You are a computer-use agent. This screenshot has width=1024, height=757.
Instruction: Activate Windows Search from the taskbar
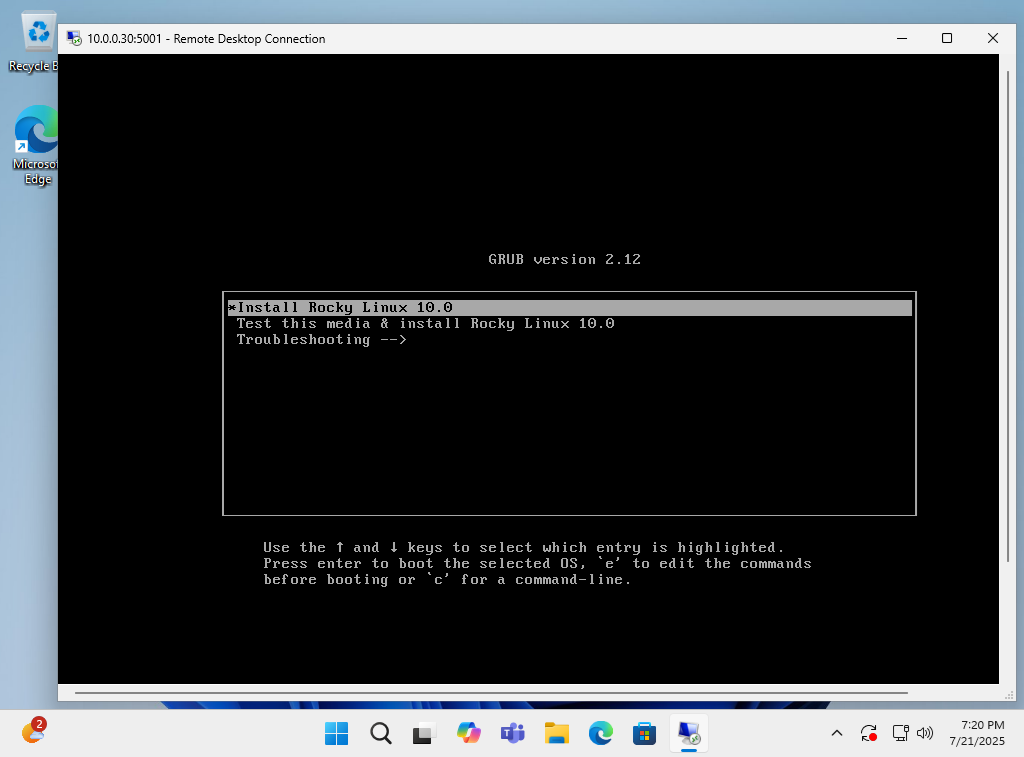tap(381, 733)
